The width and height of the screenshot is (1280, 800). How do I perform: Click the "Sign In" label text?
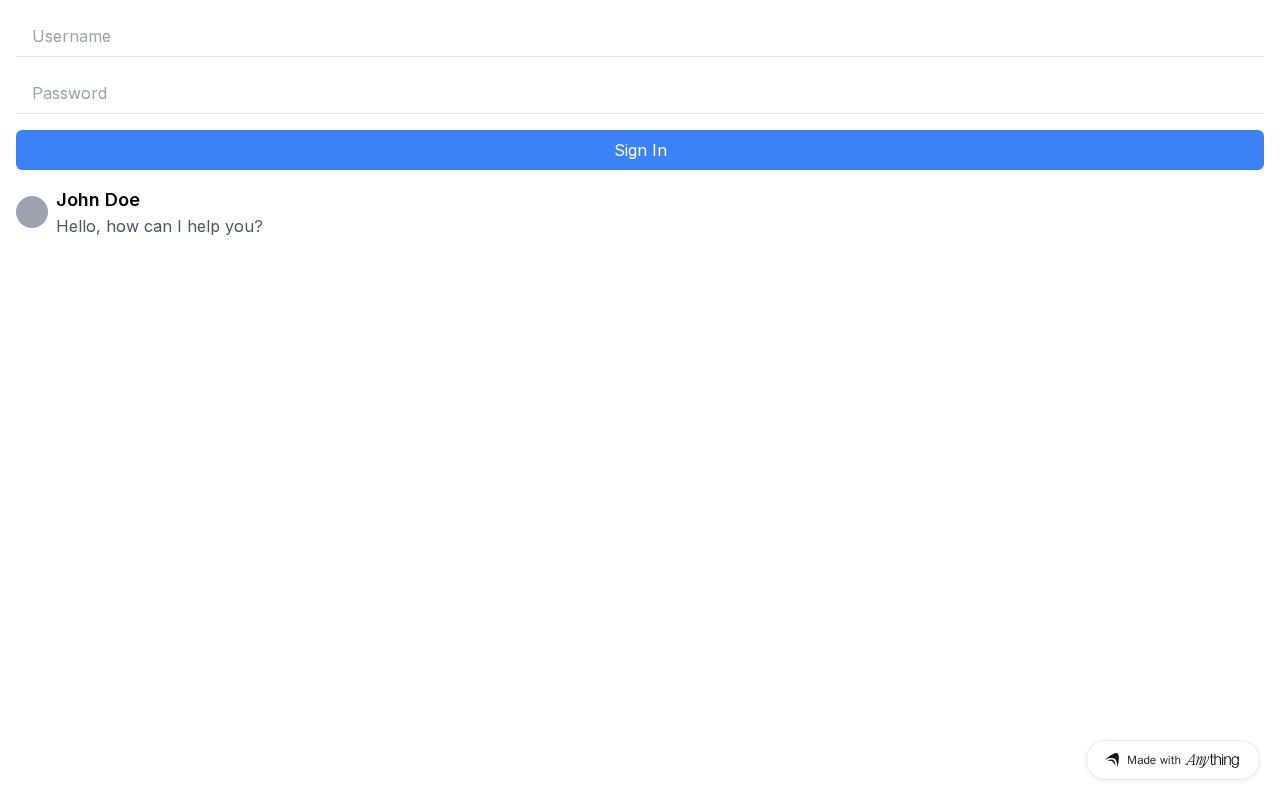point(640,150)
